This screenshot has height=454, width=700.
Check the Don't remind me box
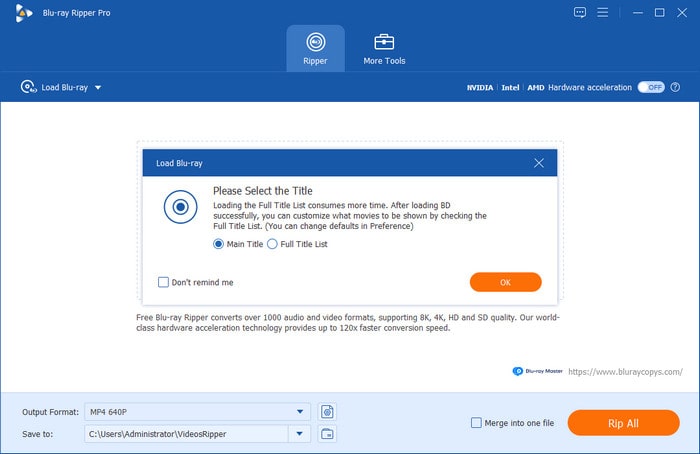(163, 282)
